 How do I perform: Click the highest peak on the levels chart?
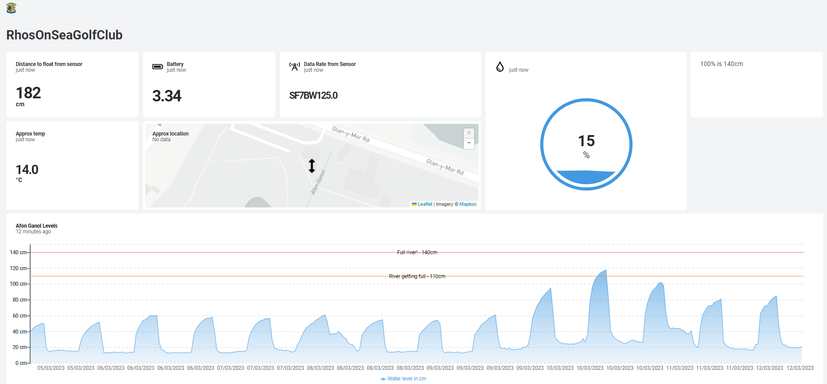(605, 271)
